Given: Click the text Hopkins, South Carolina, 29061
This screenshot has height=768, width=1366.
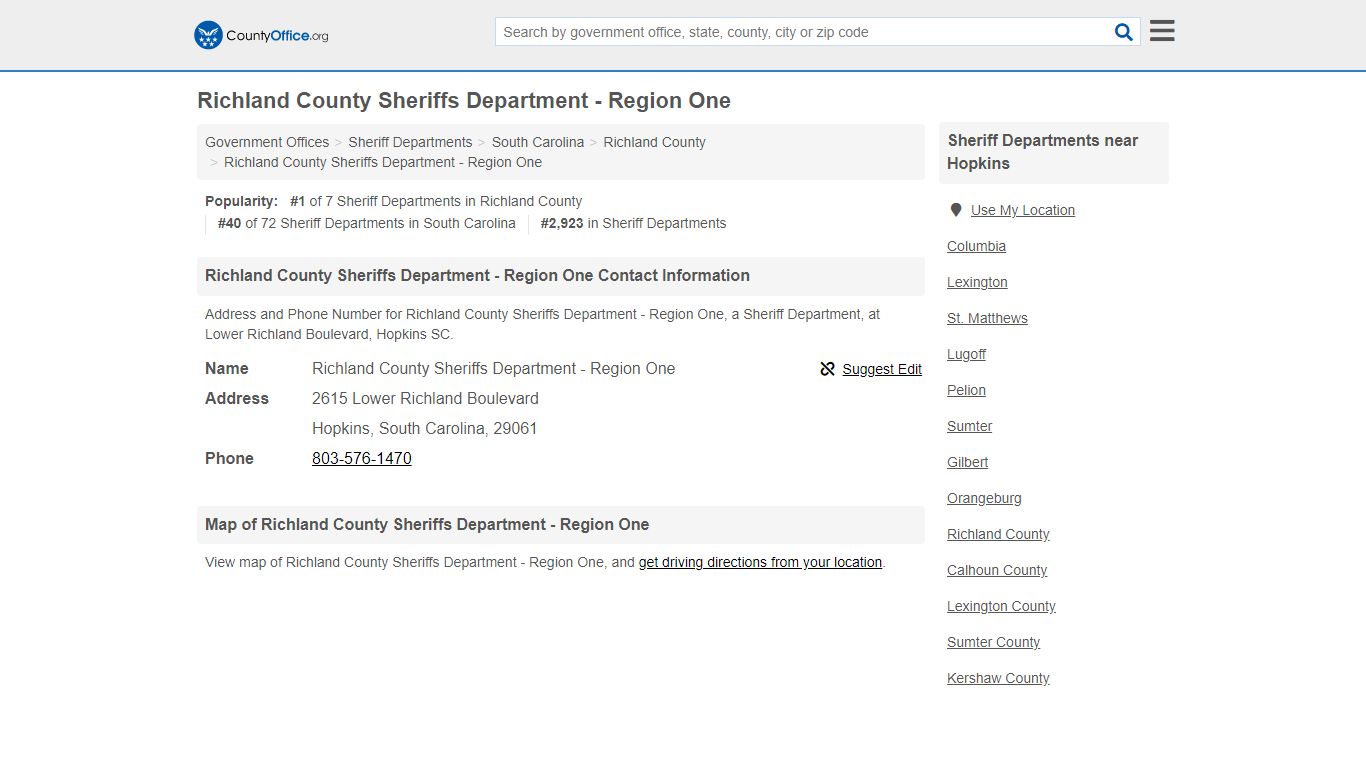Looking at the screenshot, I should (x=425, y=428).
